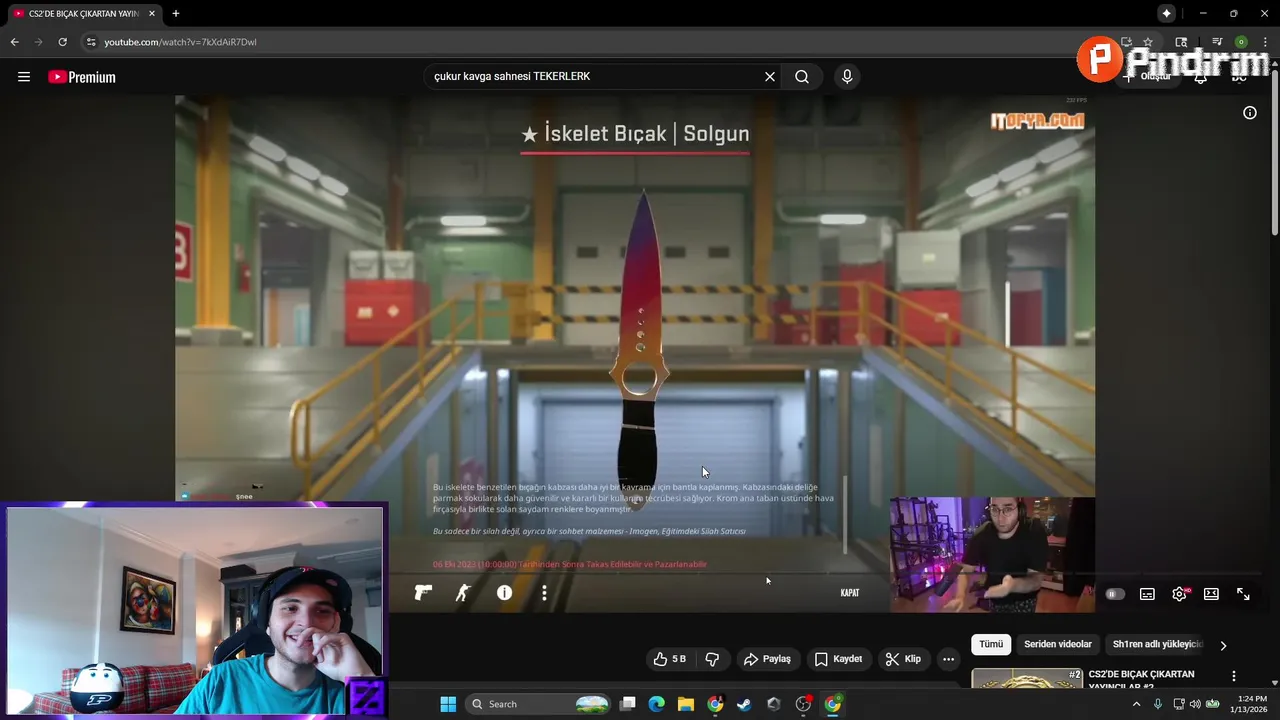The height and width of the screenshot is (720, 1280).
Task: Select the Tümü filter chip
Action: 991,645
